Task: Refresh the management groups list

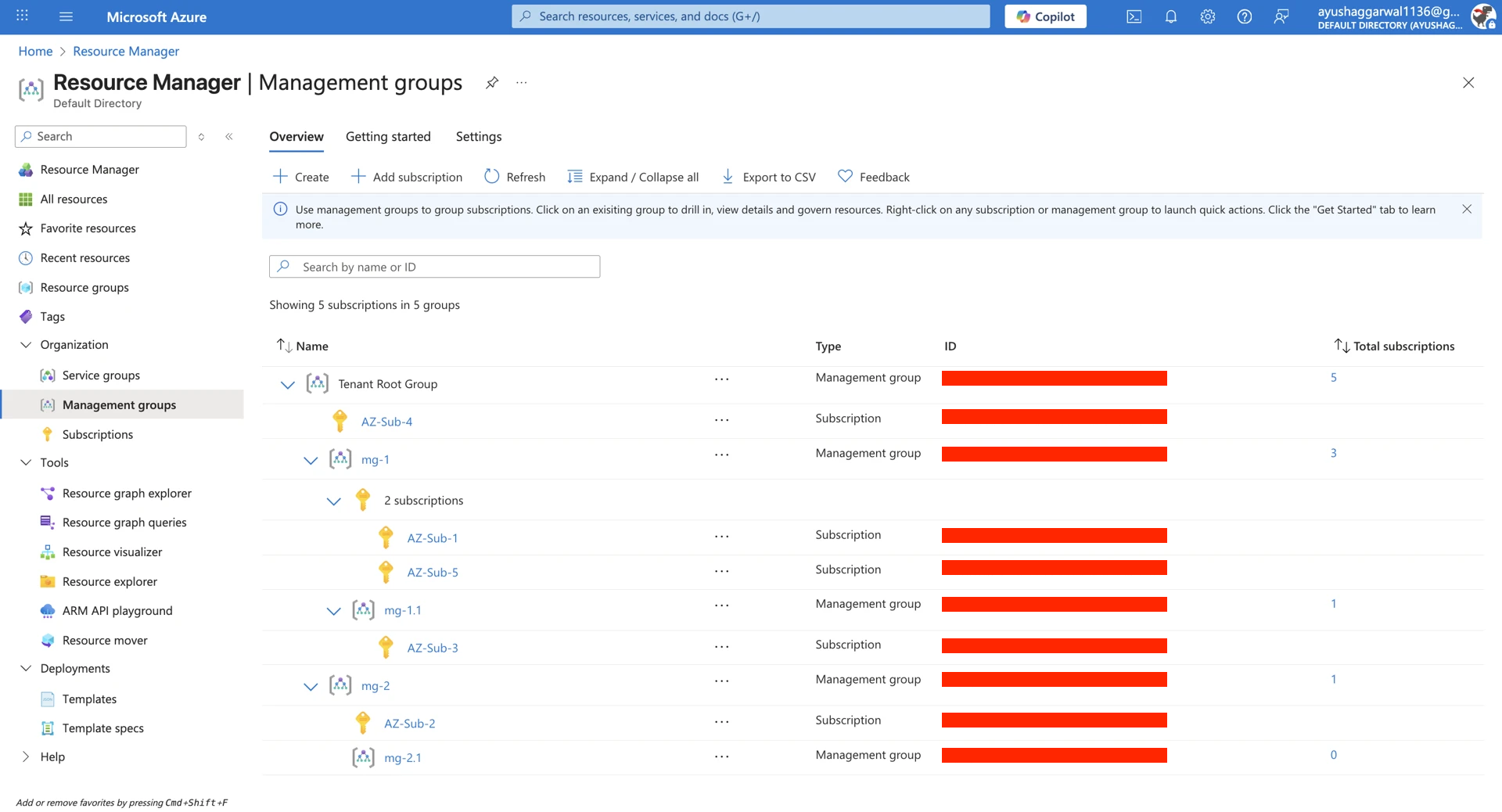Action: tap(515, 177)
